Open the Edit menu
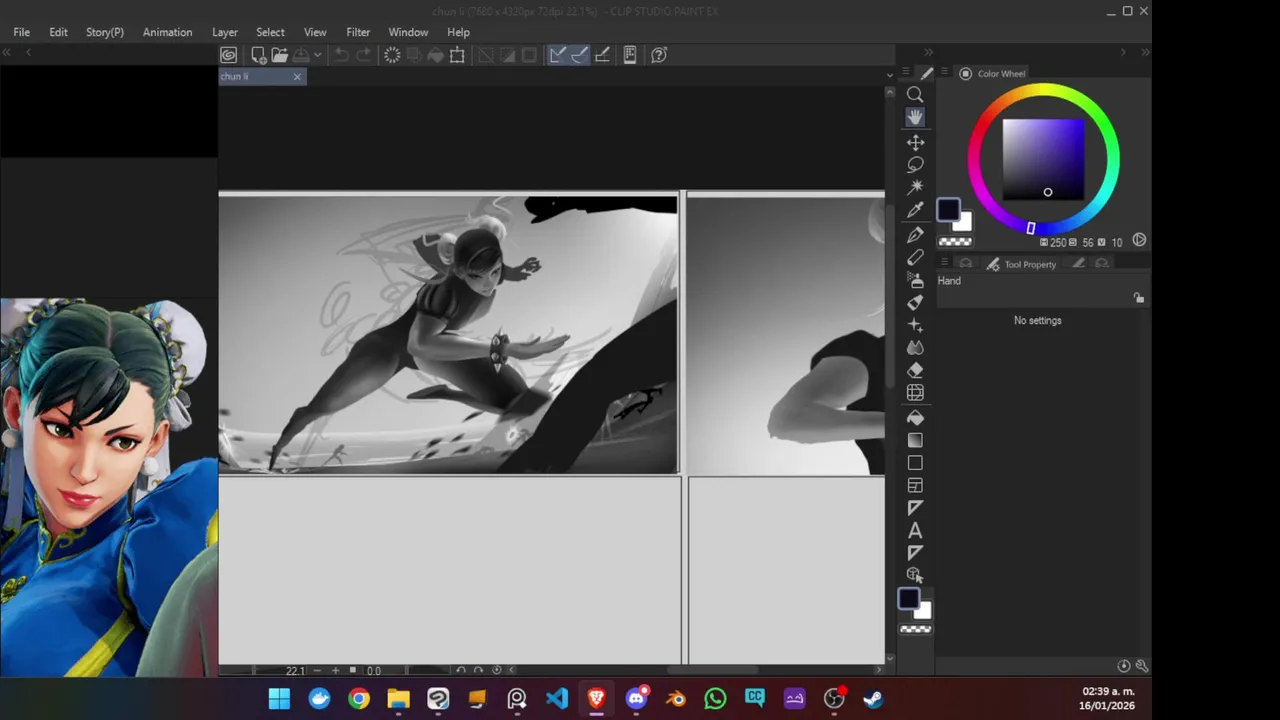 tap(58, 32)
